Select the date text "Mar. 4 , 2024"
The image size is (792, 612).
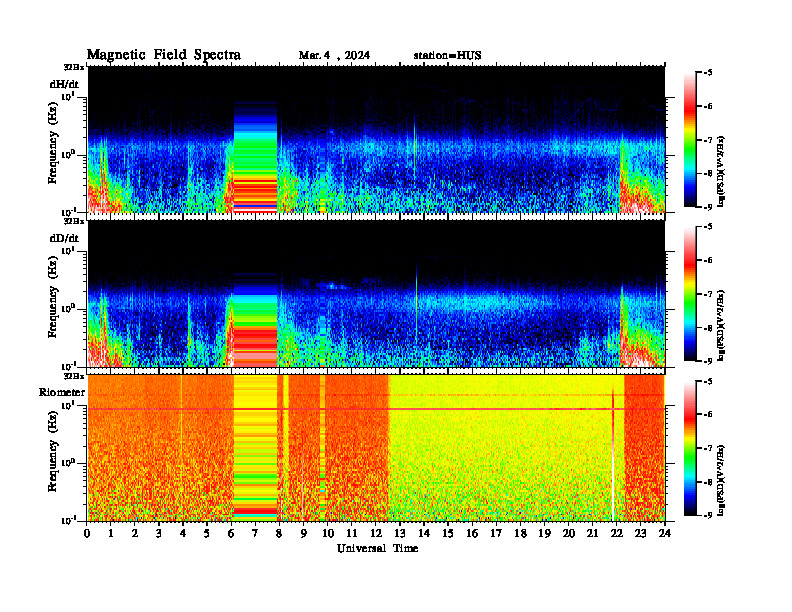click(x=334, y=55)
